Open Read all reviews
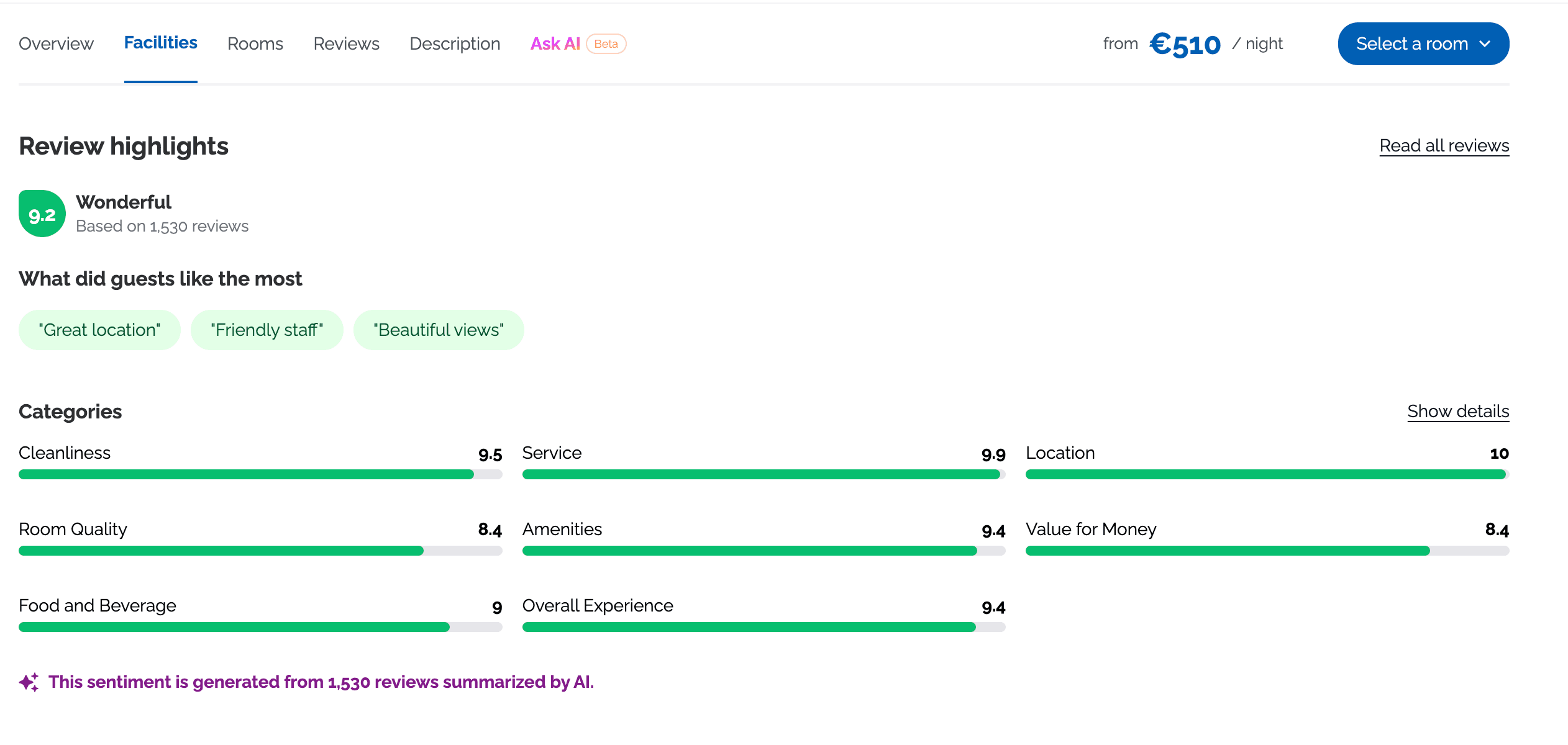Viewport: 1568px width, 745px height. tap(1444, 145)
